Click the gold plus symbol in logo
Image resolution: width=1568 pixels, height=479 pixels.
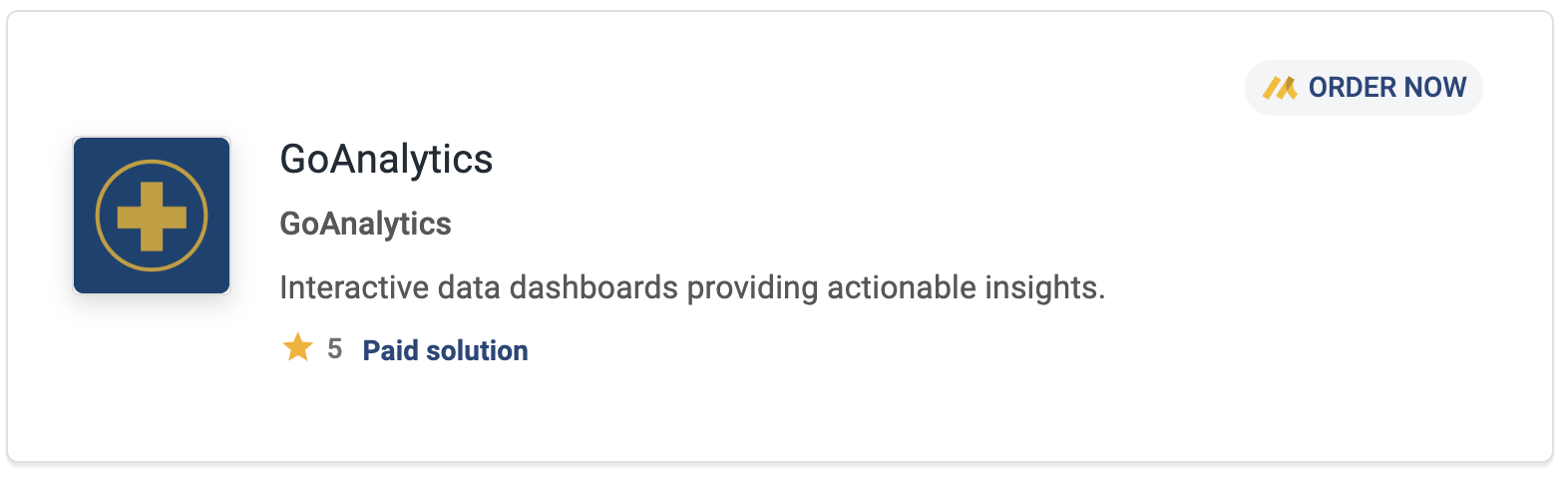click(152, 216)
